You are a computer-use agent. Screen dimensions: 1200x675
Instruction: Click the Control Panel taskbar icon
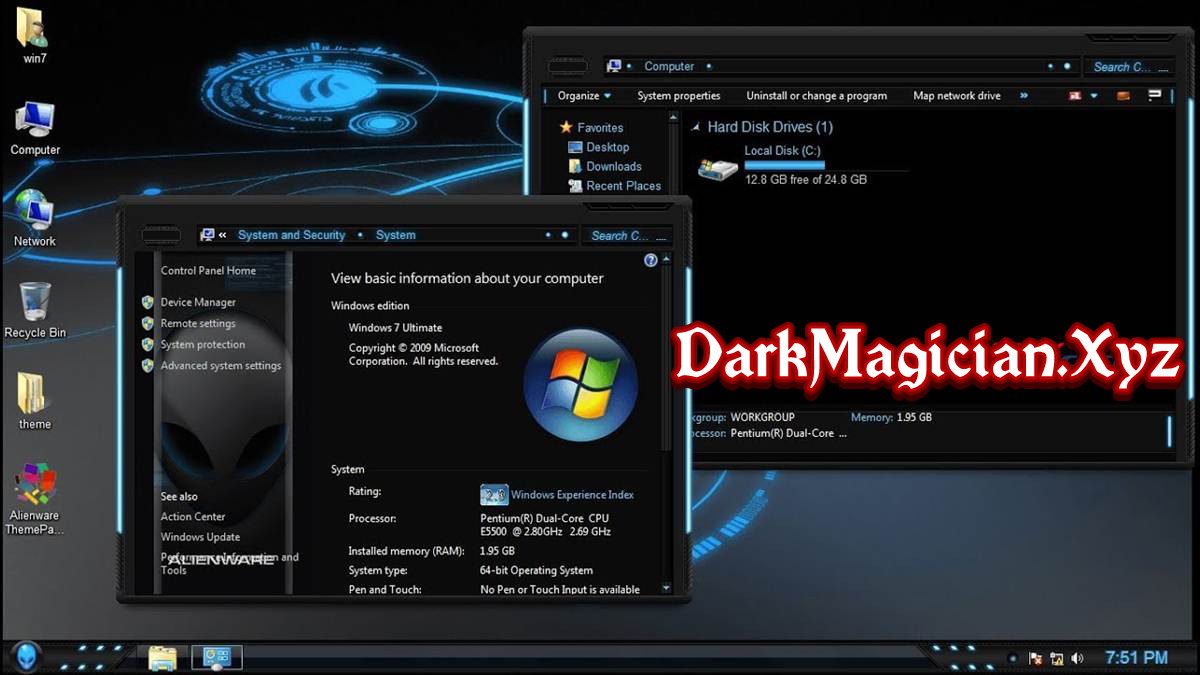[x=217, y=657]
